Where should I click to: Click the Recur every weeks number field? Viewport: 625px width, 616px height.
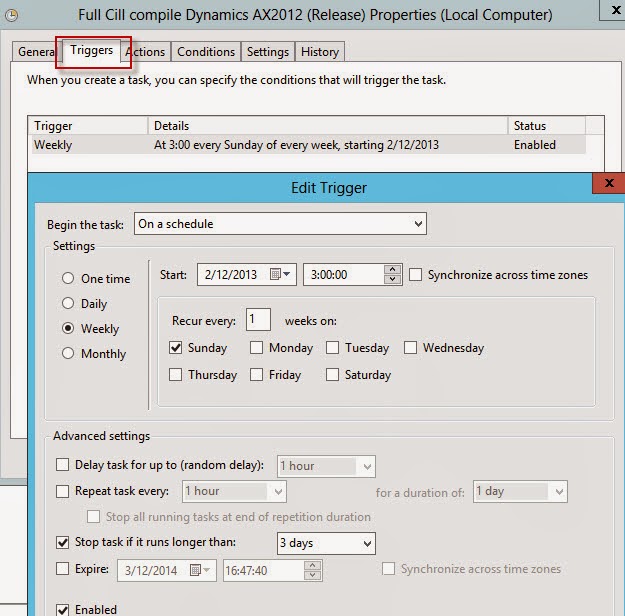[x=258, y=319]
